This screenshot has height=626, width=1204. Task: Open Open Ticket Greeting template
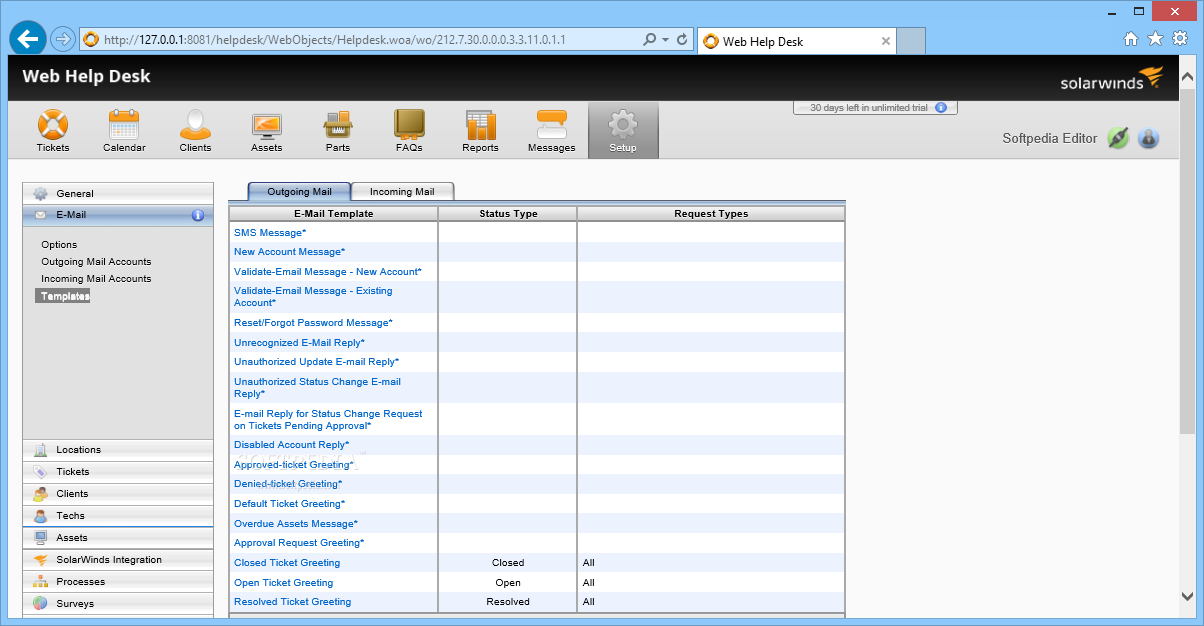[283, 582]
